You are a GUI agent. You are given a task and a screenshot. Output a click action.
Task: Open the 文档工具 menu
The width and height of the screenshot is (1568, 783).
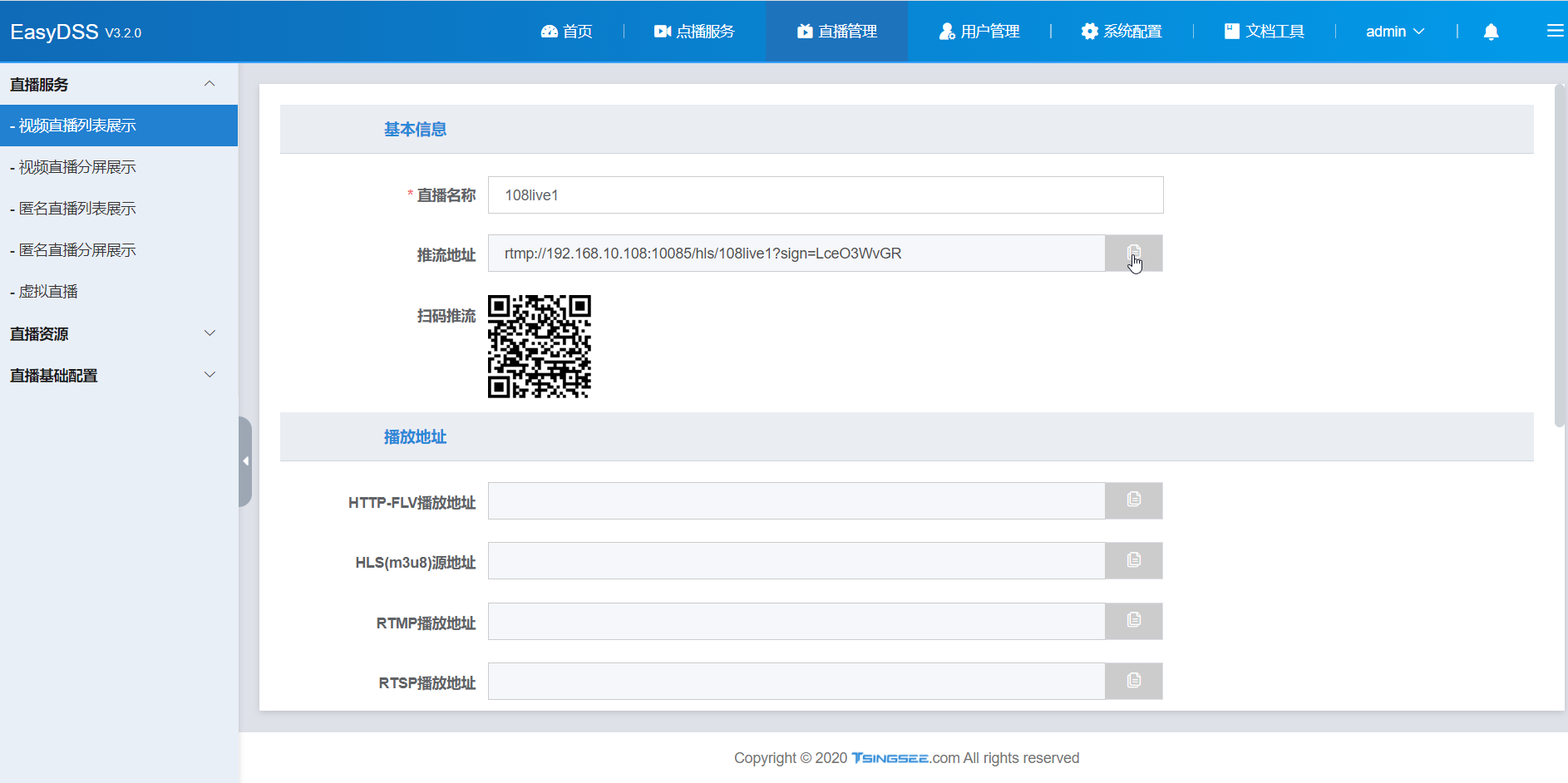point(1265,32)
